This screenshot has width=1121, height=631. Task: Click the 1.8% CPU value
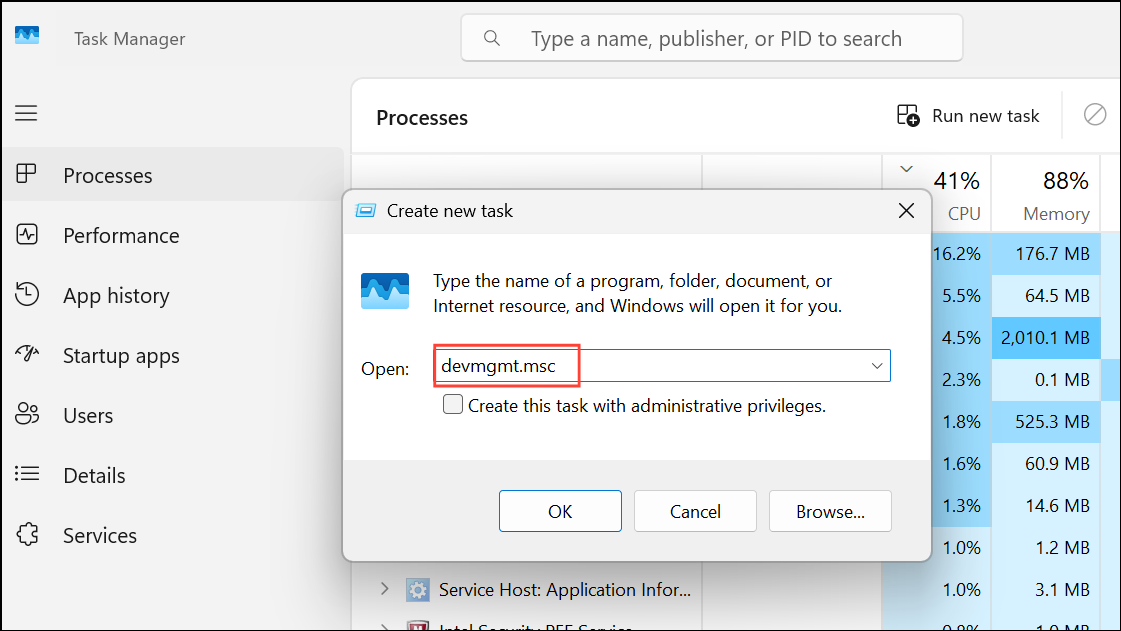point(961,422)
